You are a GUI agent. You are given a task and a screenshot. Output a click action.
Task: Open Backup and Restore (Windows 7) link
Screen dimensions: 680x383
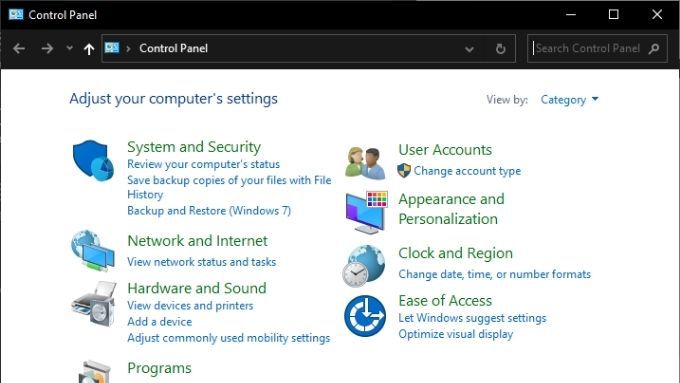[209, 211]
